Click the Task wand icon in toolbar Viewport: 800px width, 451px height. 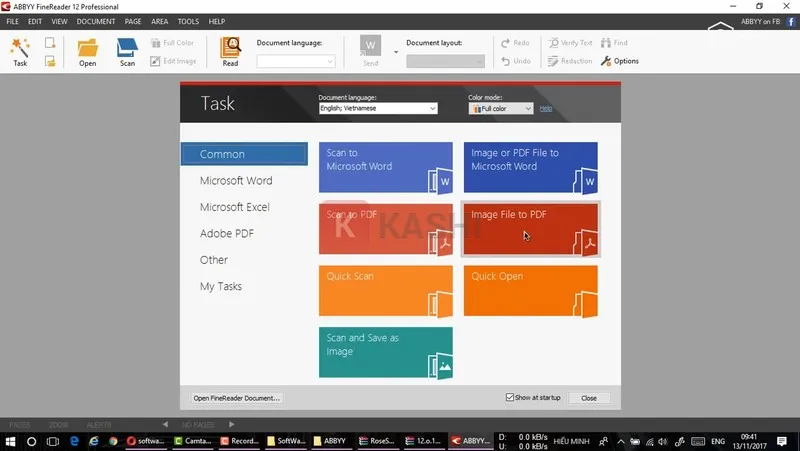coord(20,52)
